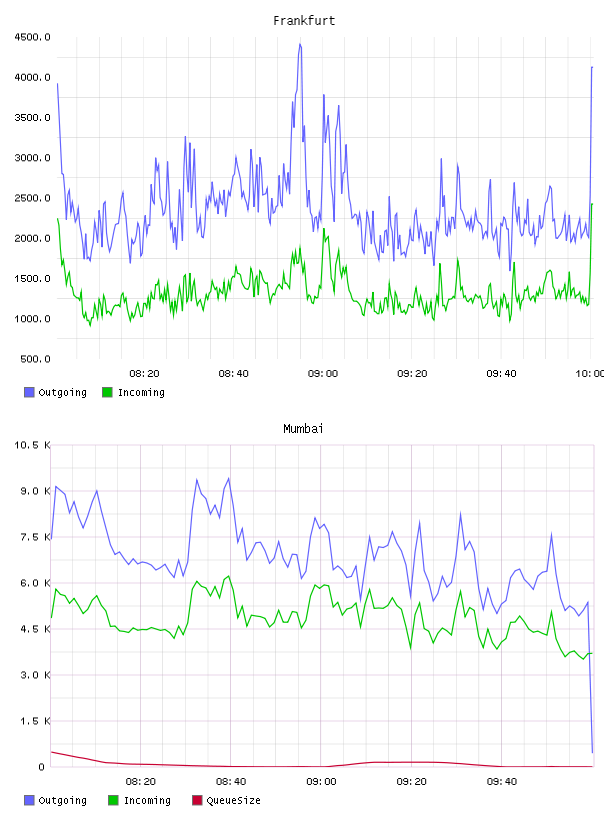The width and height of the screenshot is (608, 816).
Task: Click the Frankfurt chart title
Action: pyautogui.click(x=304, y=21)
